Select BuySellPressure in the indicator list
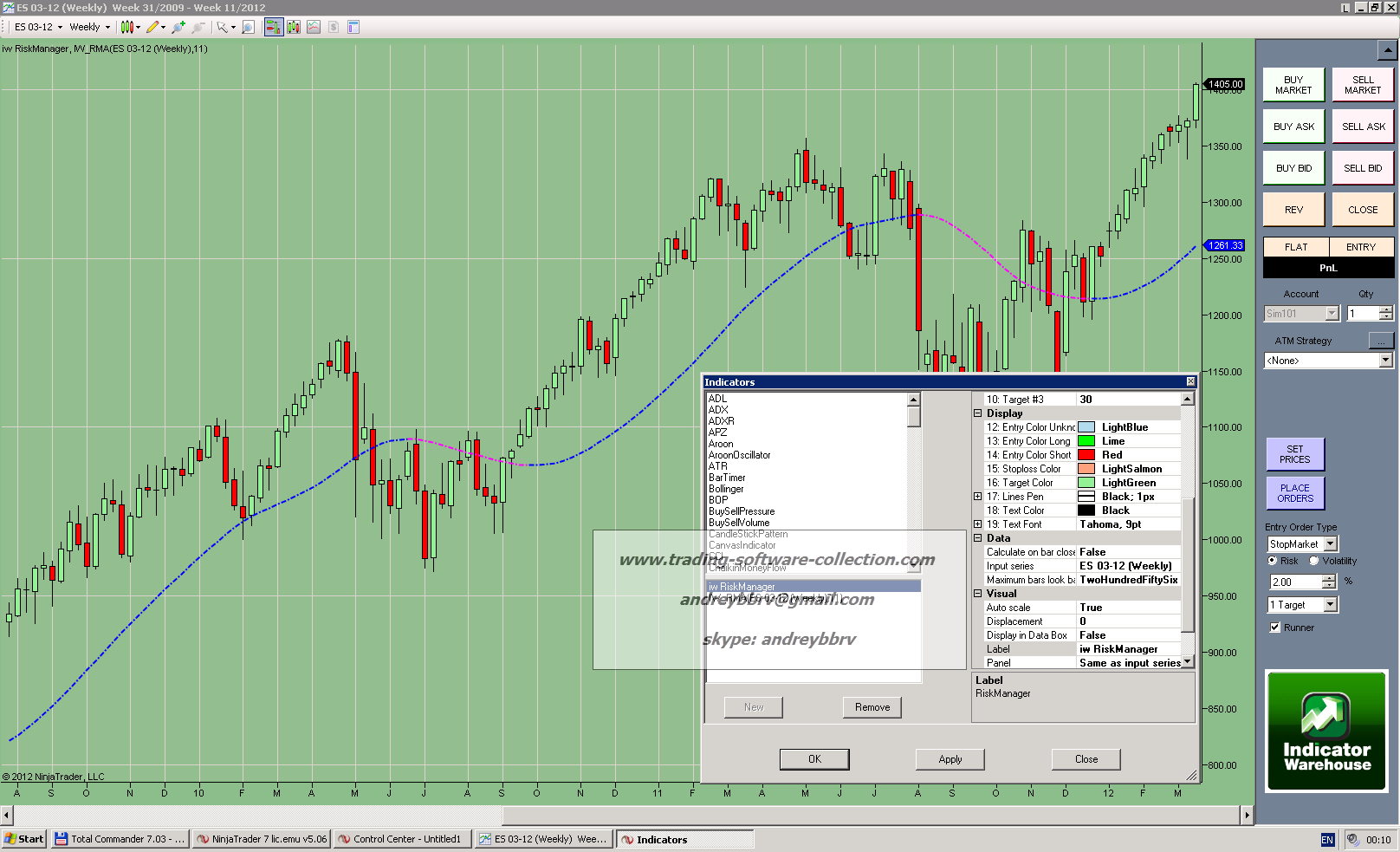The image size is (1400, 852). point(742,511)
